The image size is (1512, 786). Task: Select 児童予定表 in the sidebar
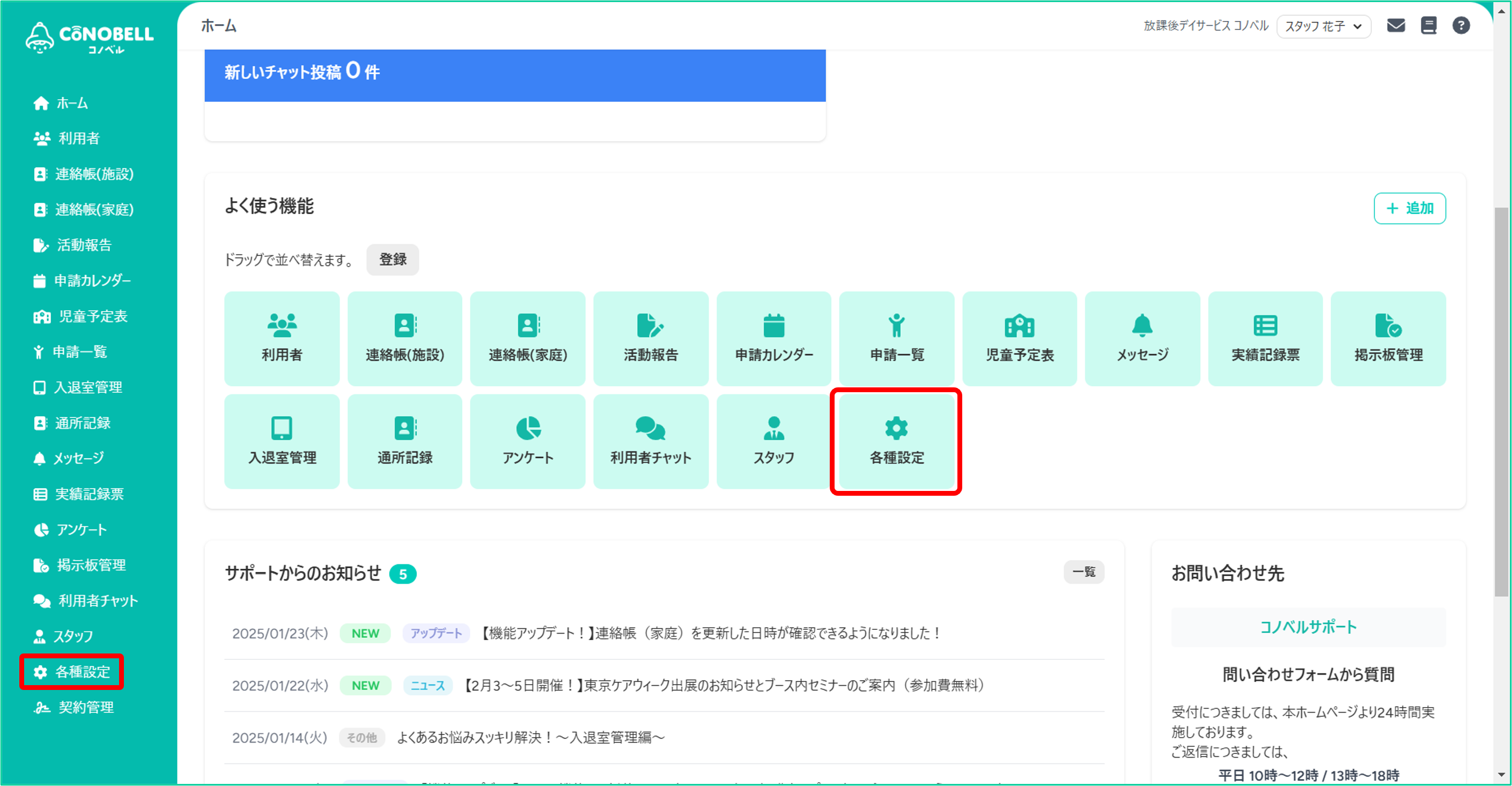(x=80, y=317)
